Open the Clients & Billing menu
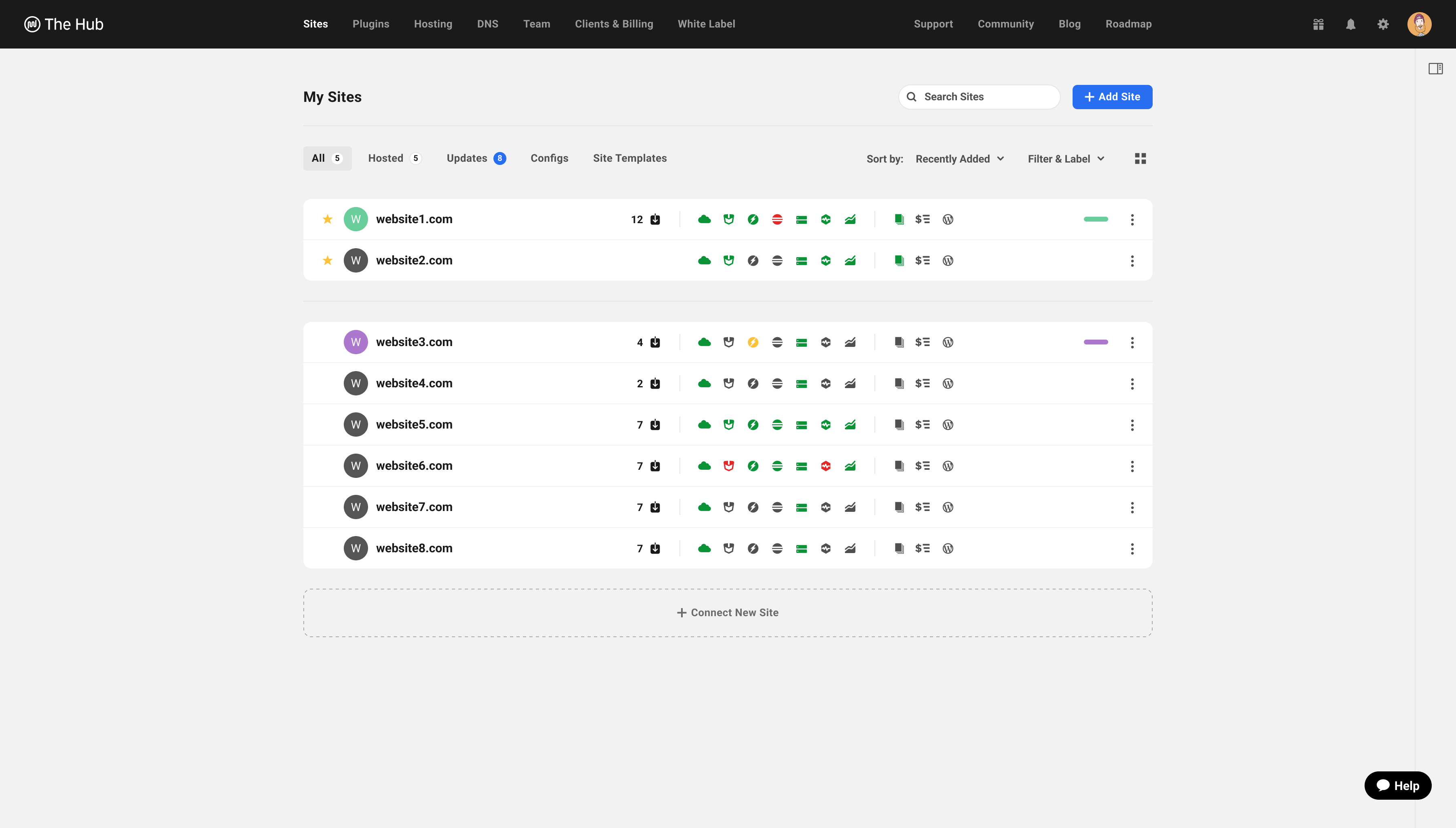 click(614, 24)
